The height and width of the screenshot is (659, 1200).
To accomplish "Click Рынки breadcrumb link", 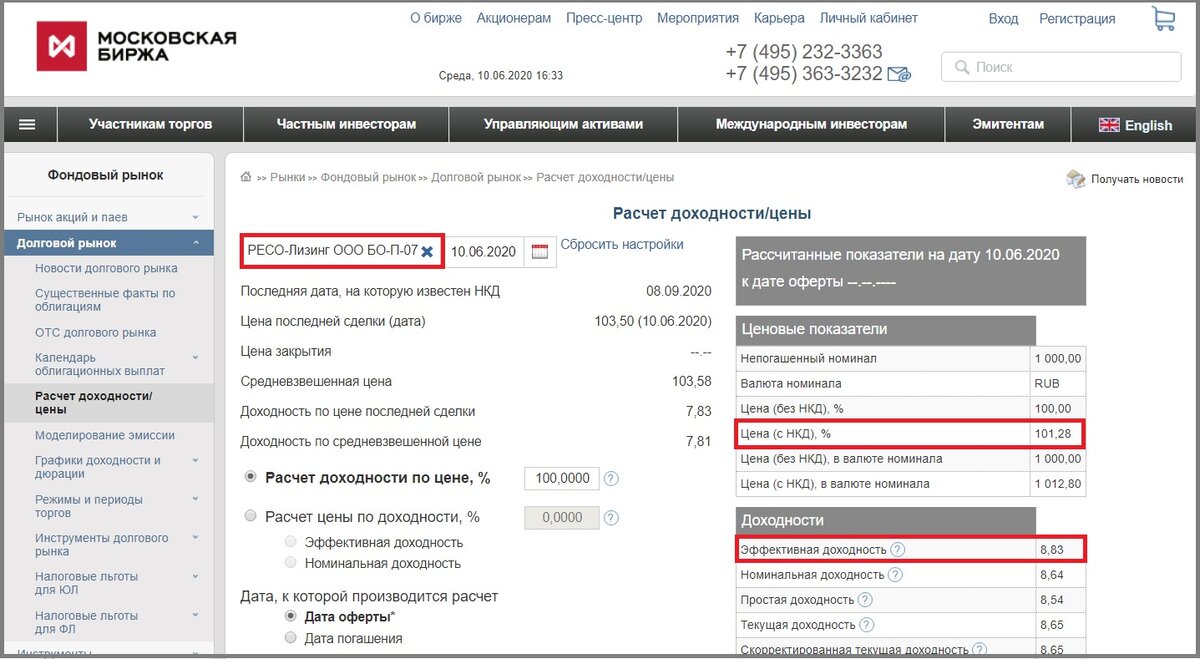I will point(287,177).
